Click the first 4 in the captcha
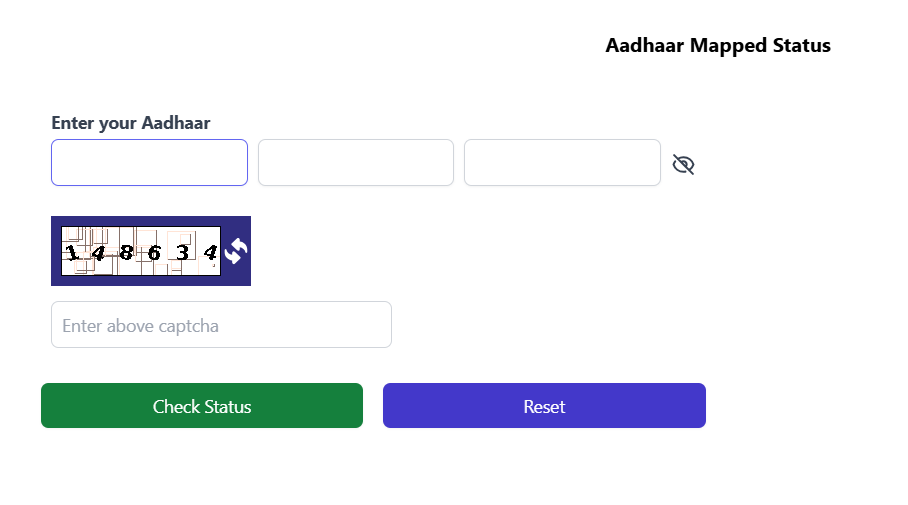 pyautogui.click(x=98, y=253)
